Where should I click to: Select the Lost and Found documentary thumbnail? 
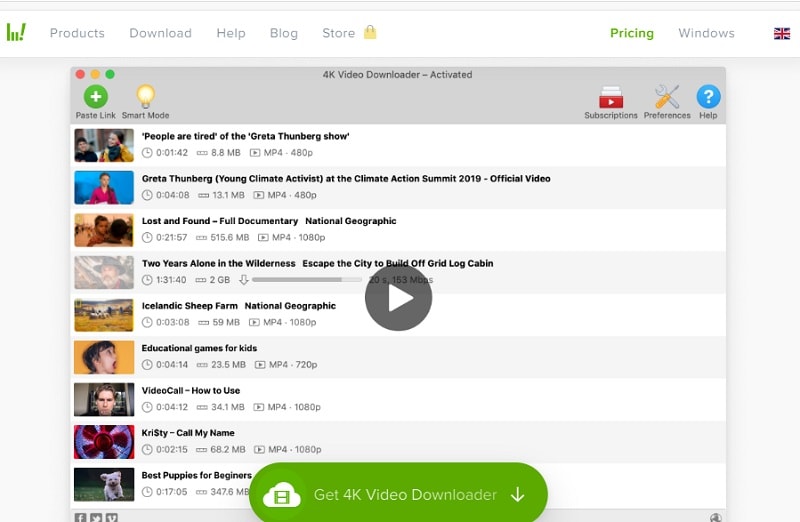coord(104,230)
